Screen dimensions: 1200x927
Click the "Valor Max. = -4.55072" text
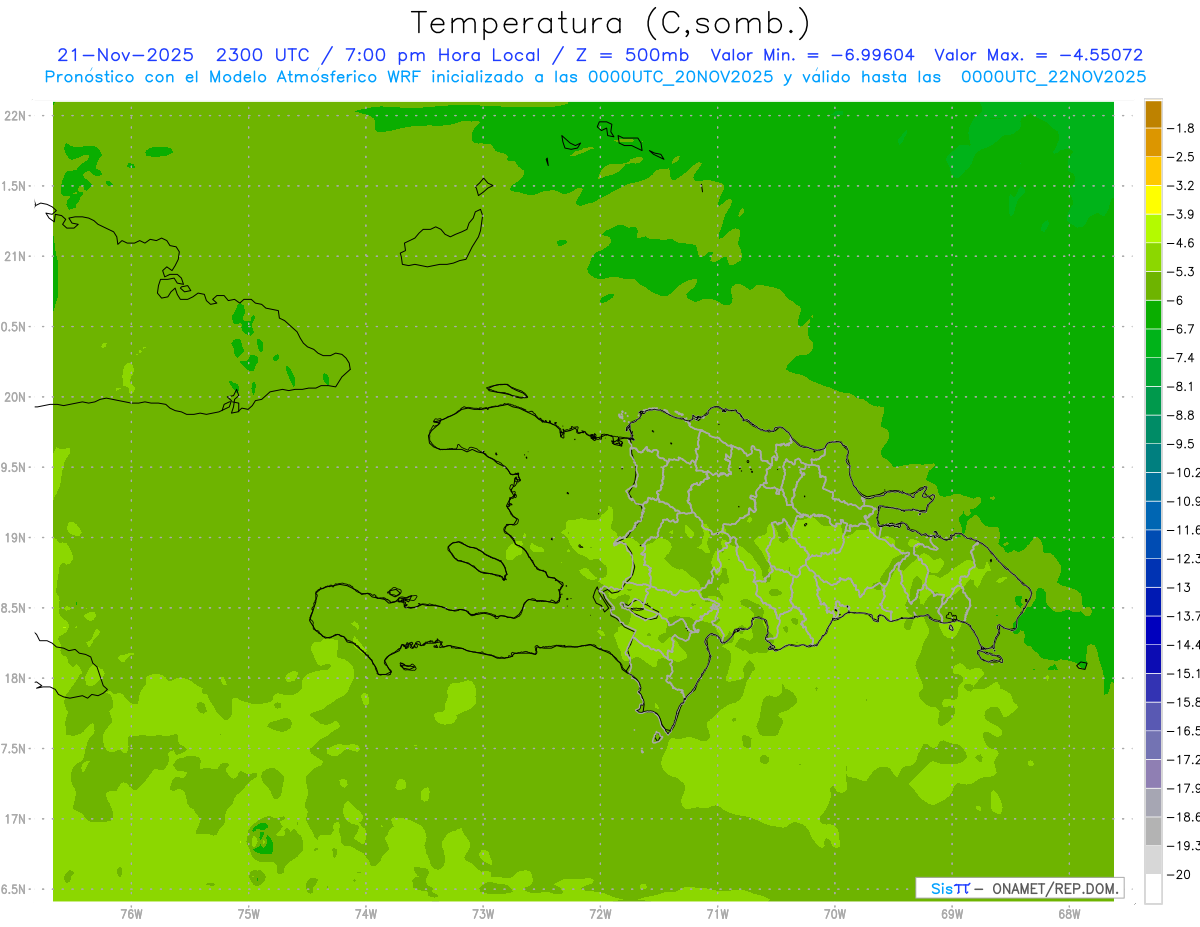(x=1039, y=55)
